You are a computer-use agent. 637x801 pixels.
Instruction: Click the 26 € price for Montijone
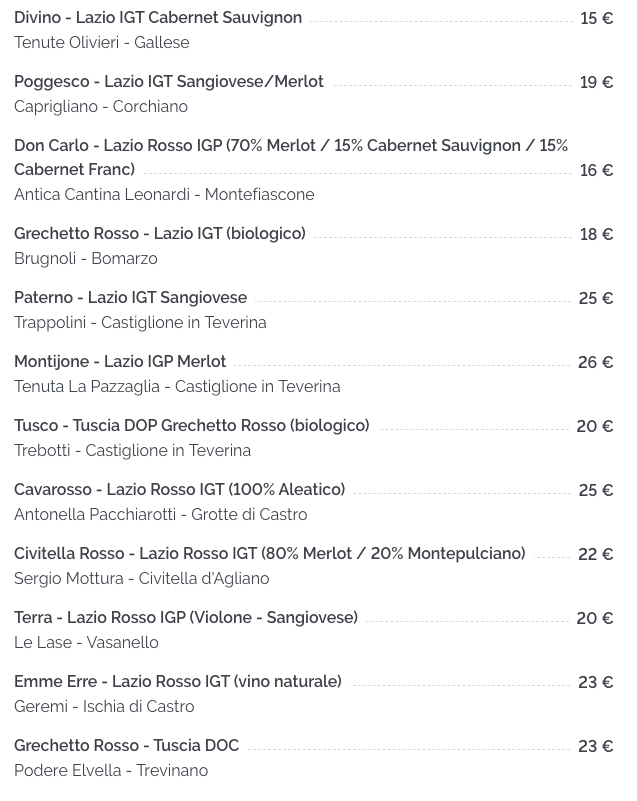coord(595,362)
